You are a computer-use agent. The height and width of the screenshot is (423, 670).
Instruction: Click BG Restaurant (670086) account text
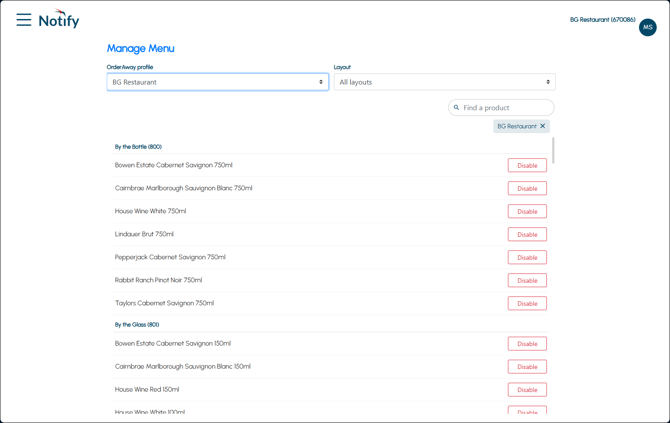602,20
